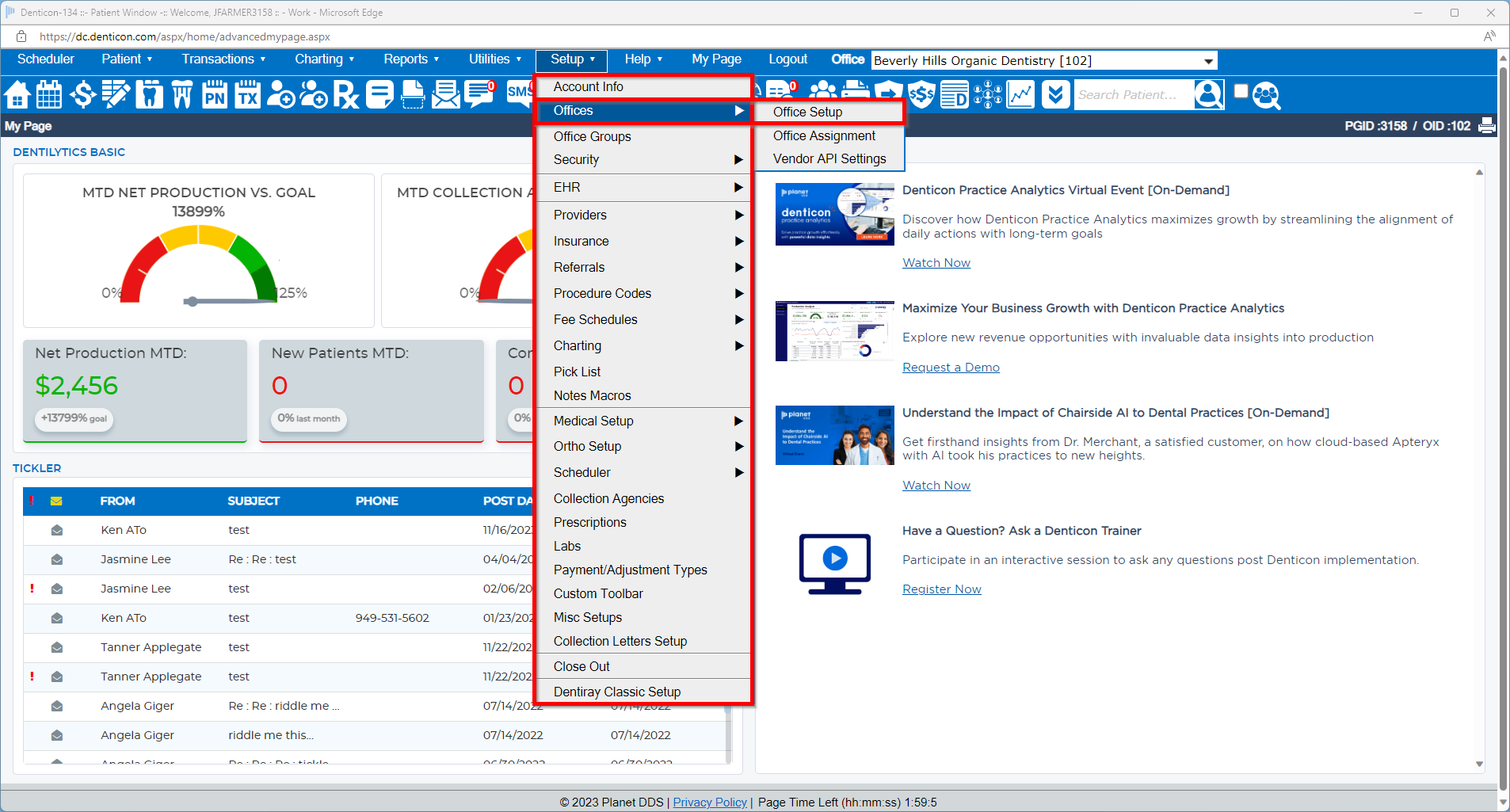Viewport: 1510px width, 812px height.
Task: Open My Page from the top bar
Action: (x=716, y=59)
